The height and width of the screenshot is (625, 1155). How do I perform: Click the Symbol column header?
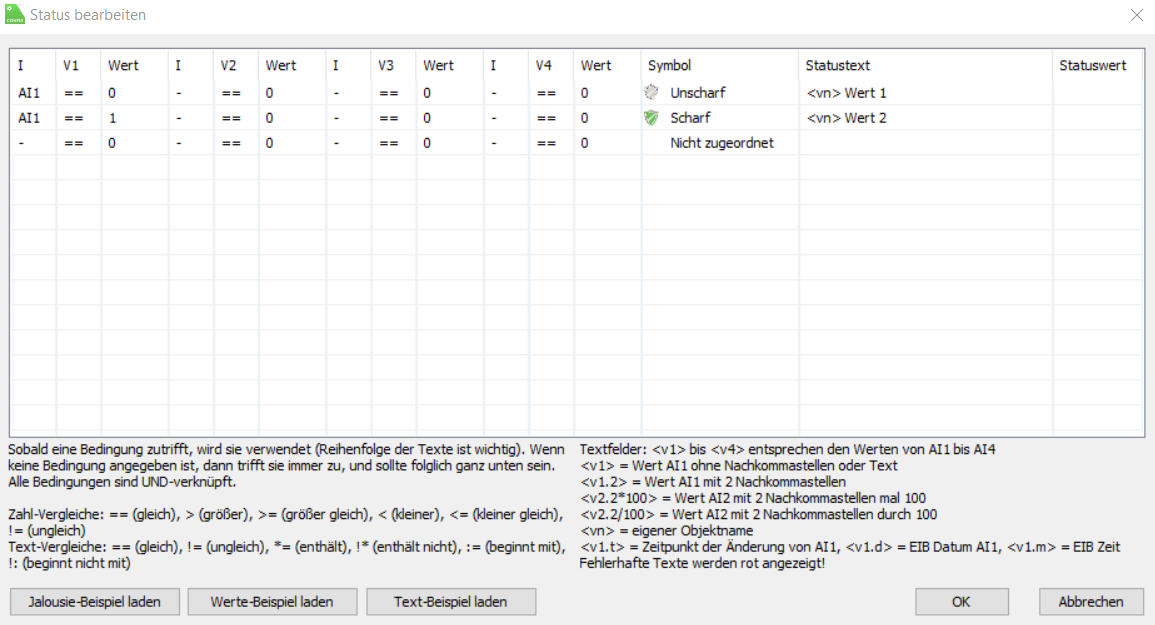tap(719, 65)
